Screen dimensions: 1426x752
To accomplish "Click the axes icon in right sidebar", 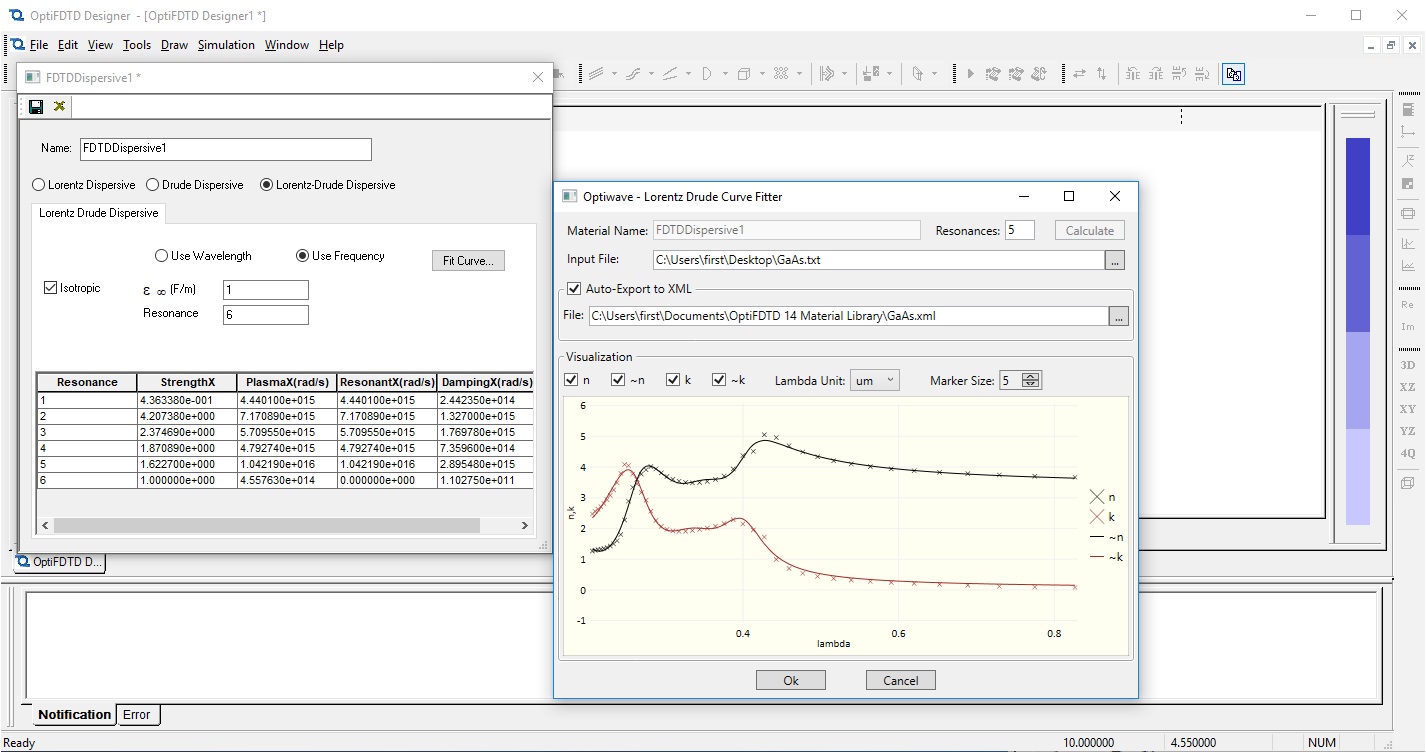I will click(x=1407, y=131).
